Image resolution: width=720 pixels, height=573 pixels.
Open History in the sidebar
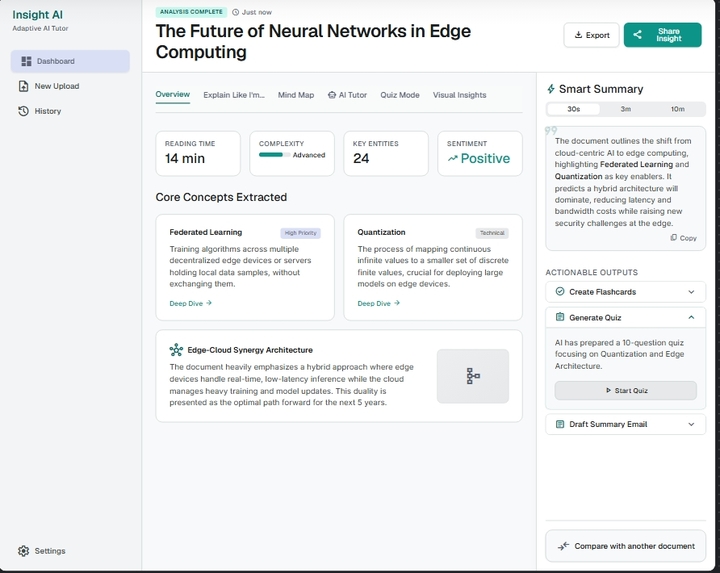click(70, 111)
